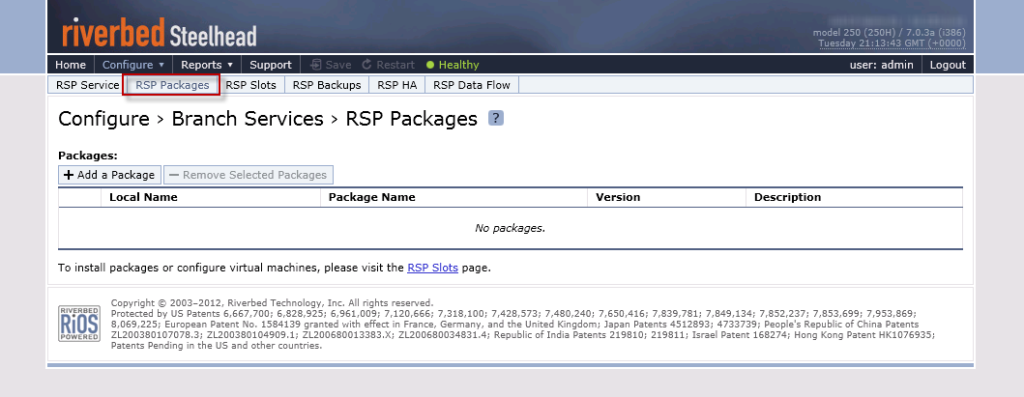The image size is (1024, 397).
Task: Open the RSP Backups tab
Action: [x=327, y=85]
